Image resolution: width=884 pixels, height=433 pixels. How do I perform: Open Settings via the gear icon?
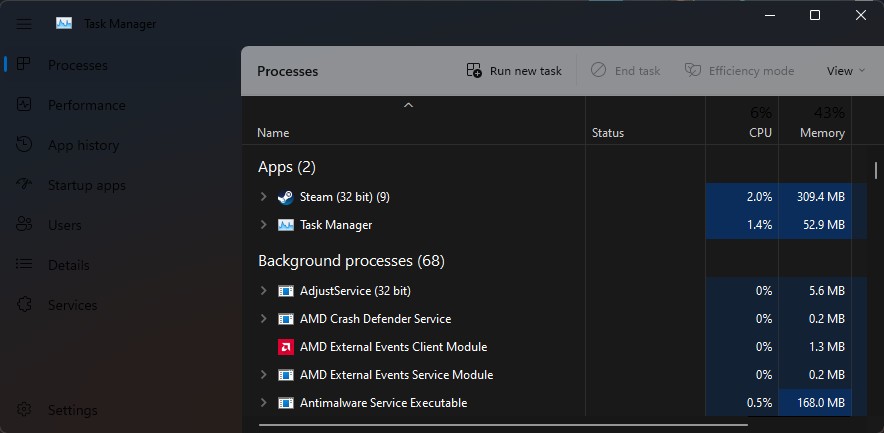[24, 409]
